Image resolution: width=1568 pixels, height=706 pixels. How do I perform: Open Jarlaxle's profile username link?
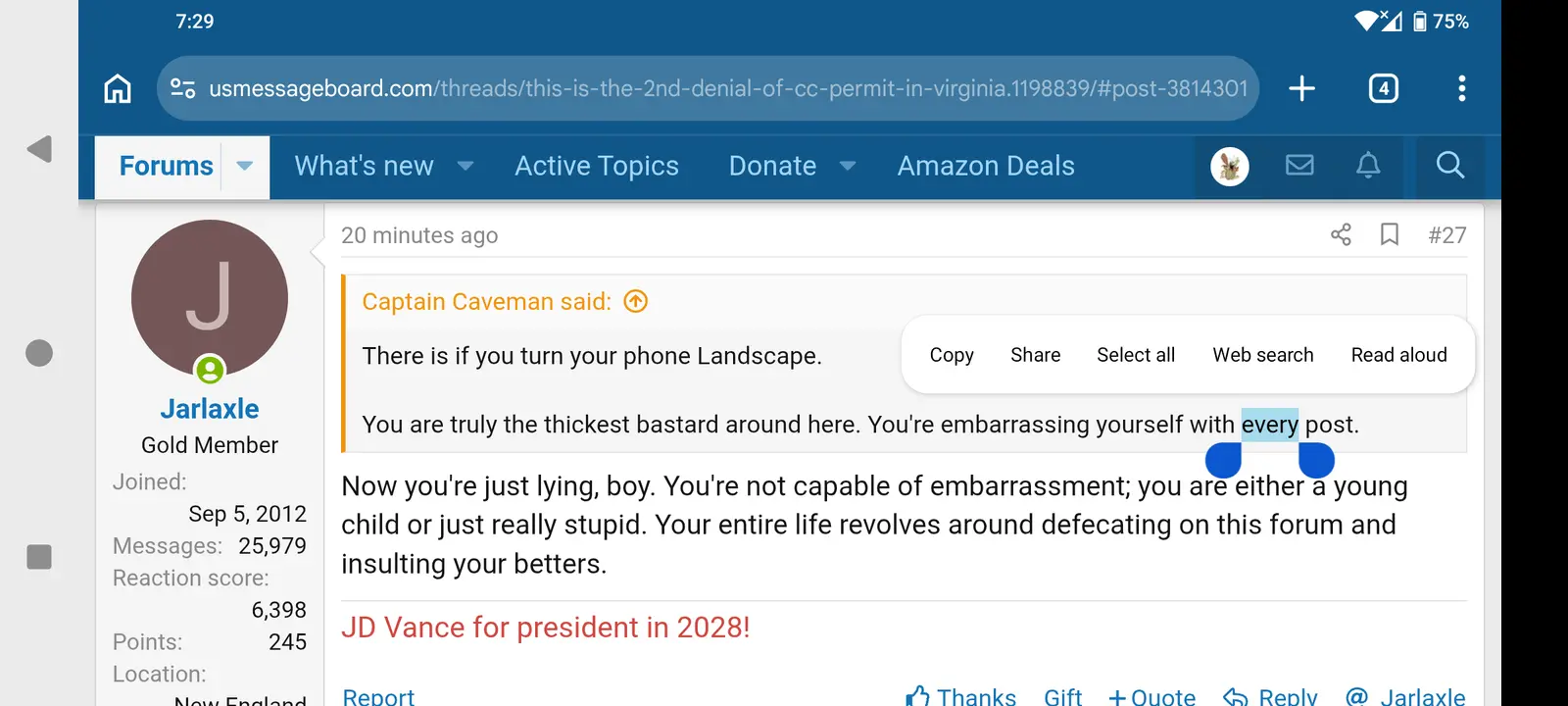pos(210,409)
